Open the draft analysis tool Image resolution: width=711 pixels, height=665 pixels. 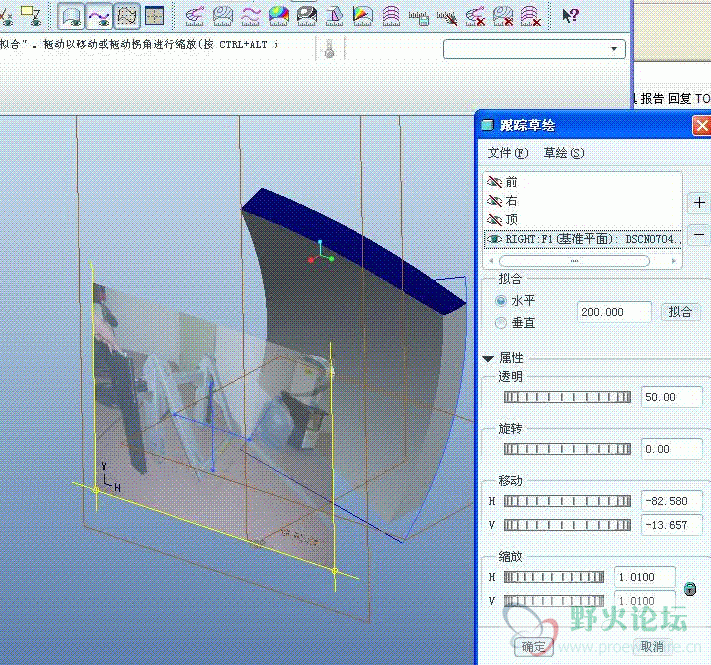pyautogui.click(x=335, y=16)
